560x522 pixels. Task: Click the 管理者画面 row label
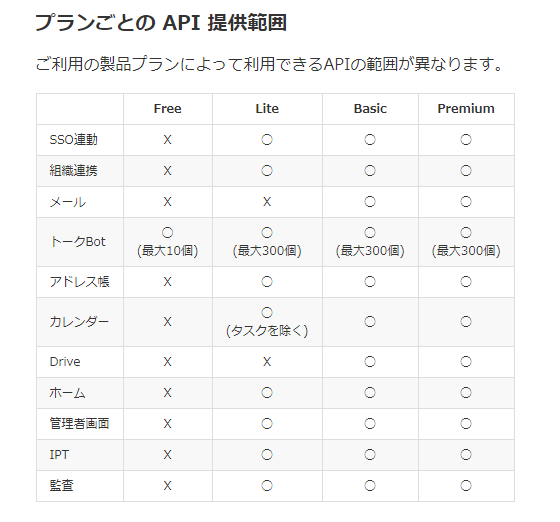[79, 423]
